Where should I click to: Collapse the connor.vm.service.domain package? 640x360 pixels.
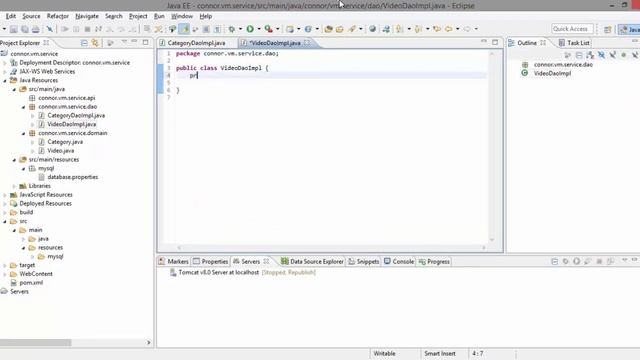click(x=23, y=133)
